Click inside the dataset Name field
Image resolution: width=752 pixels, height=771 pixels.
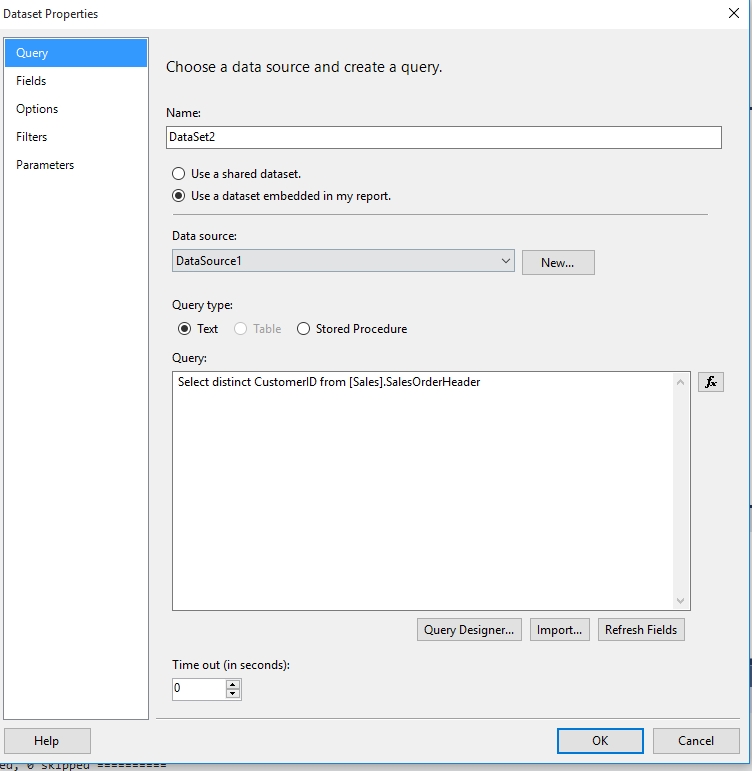[x=443, y=137]
